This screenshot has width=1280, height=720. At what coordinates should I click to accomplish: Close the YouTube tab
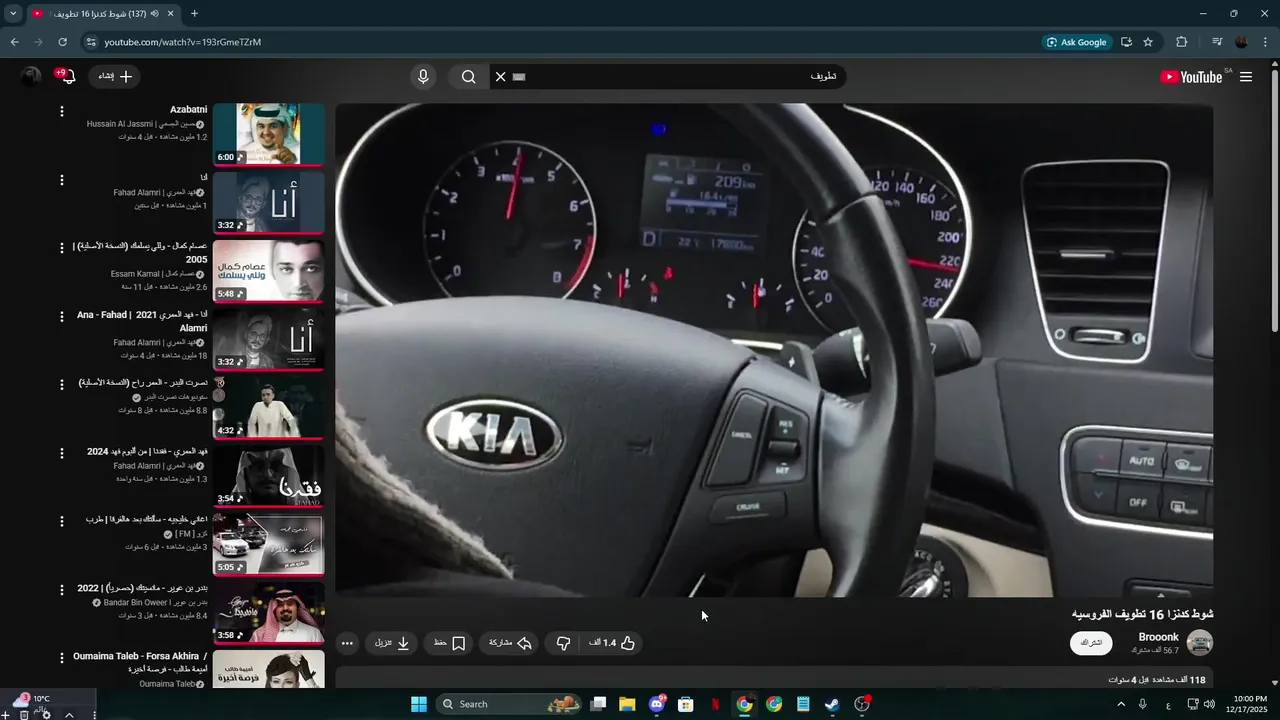coord(170,14)
